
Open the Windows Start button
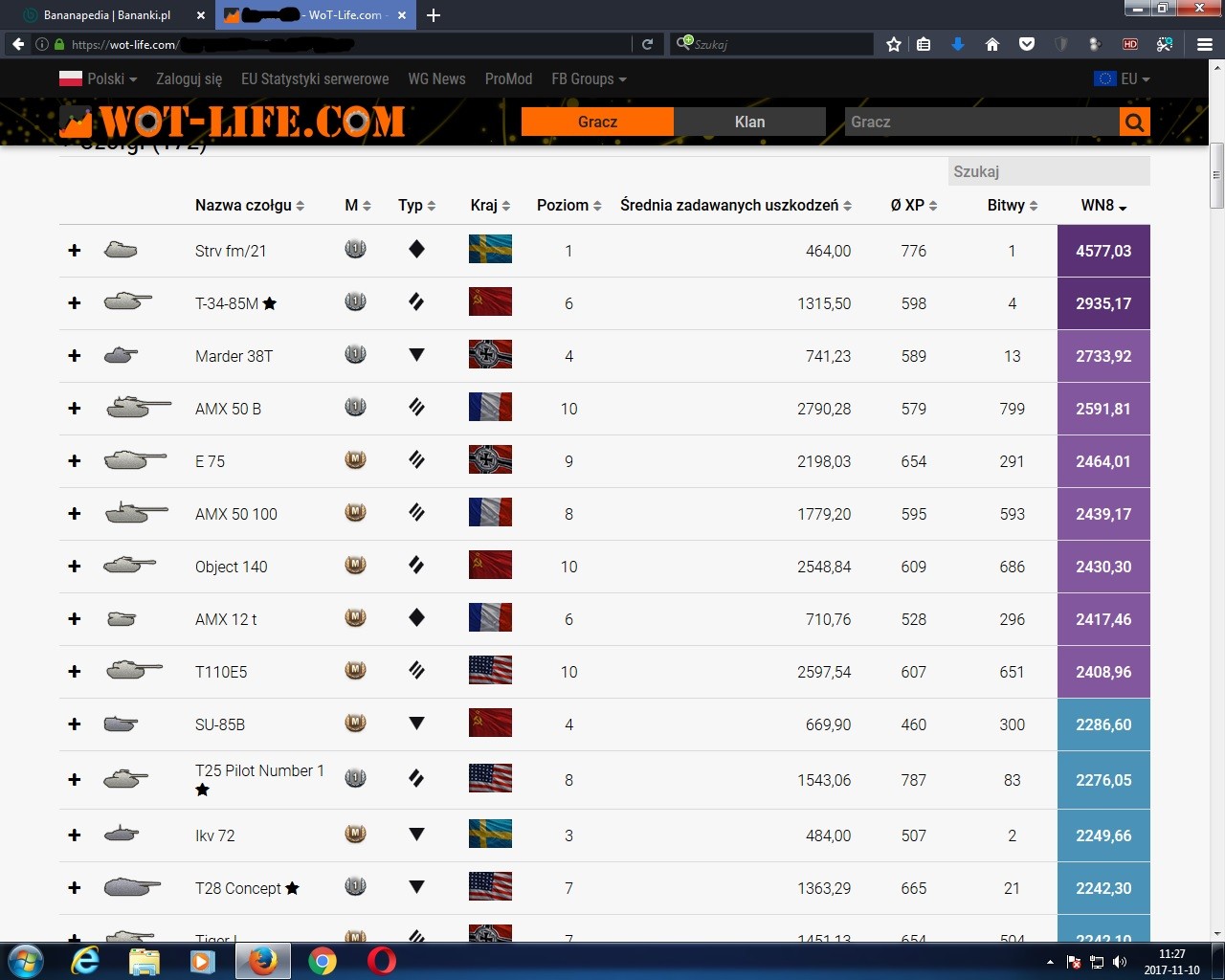click(x=26, y=960)
